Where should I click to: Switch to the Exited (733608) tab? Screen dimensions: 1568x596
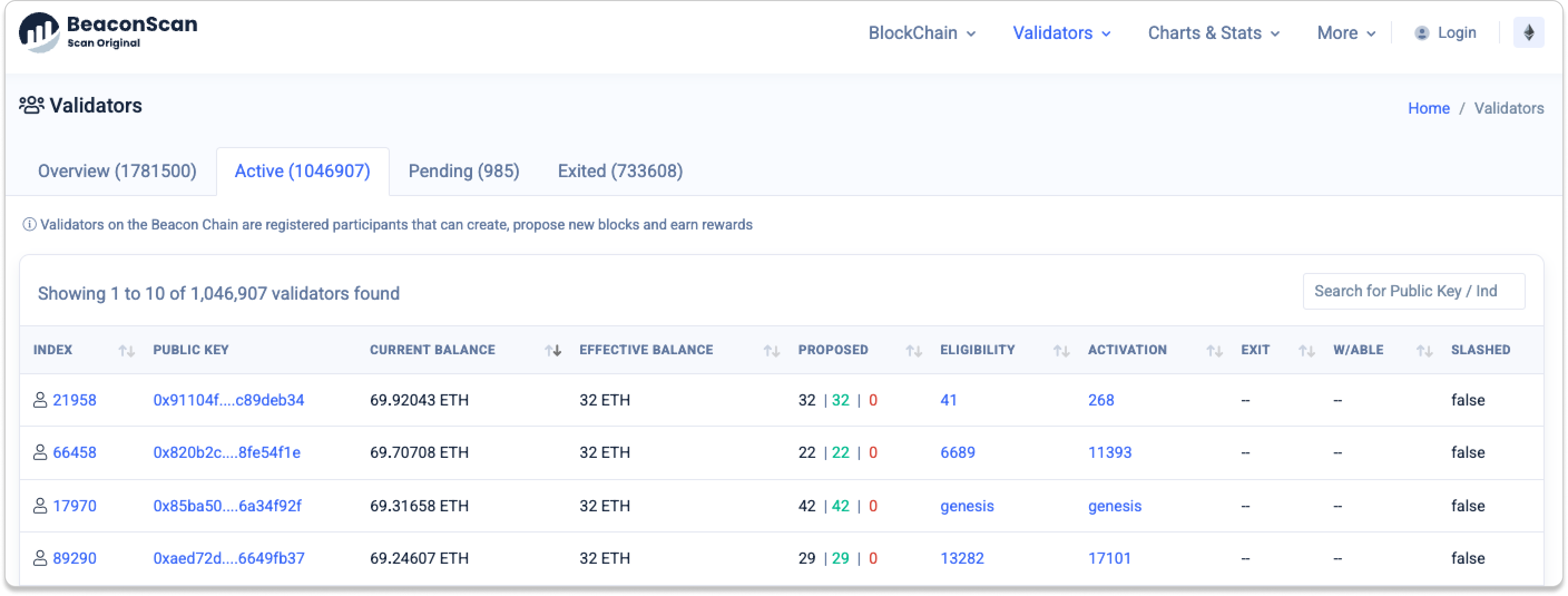pyautogui.click(x=620, y=171)
